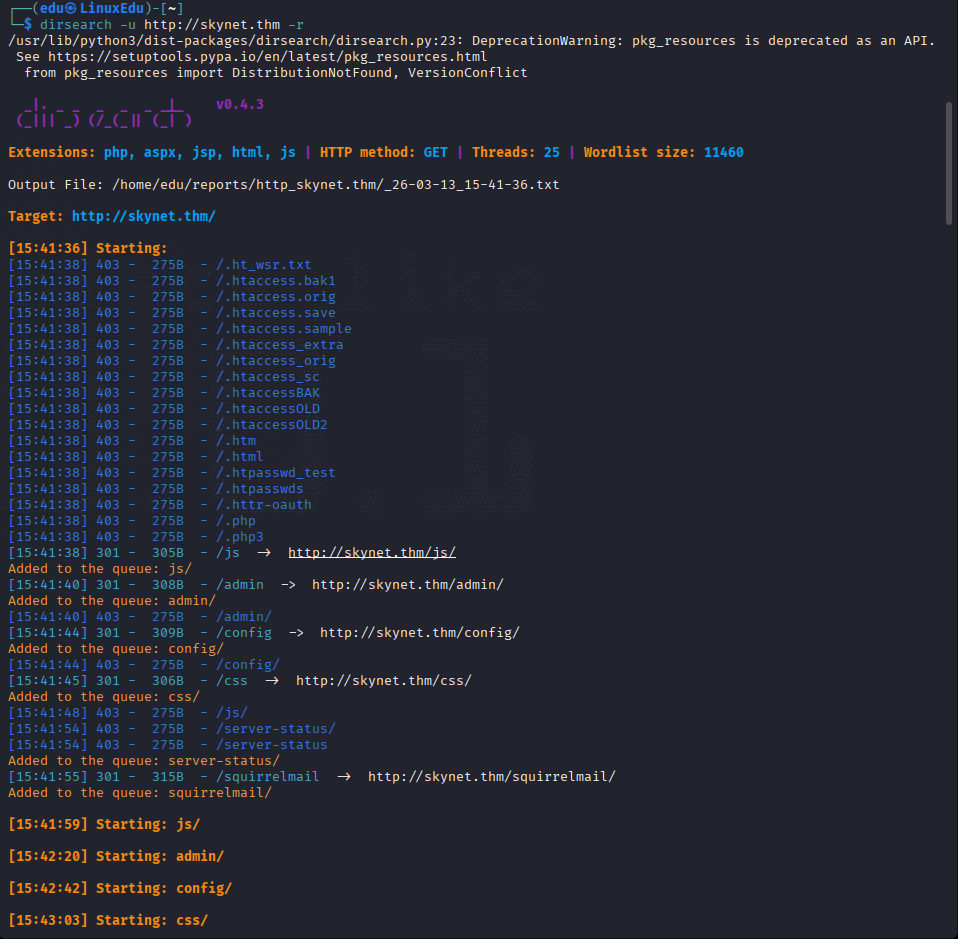
Task: Click the Target http://skynet.thm/ URL
Action: point(144,216)
